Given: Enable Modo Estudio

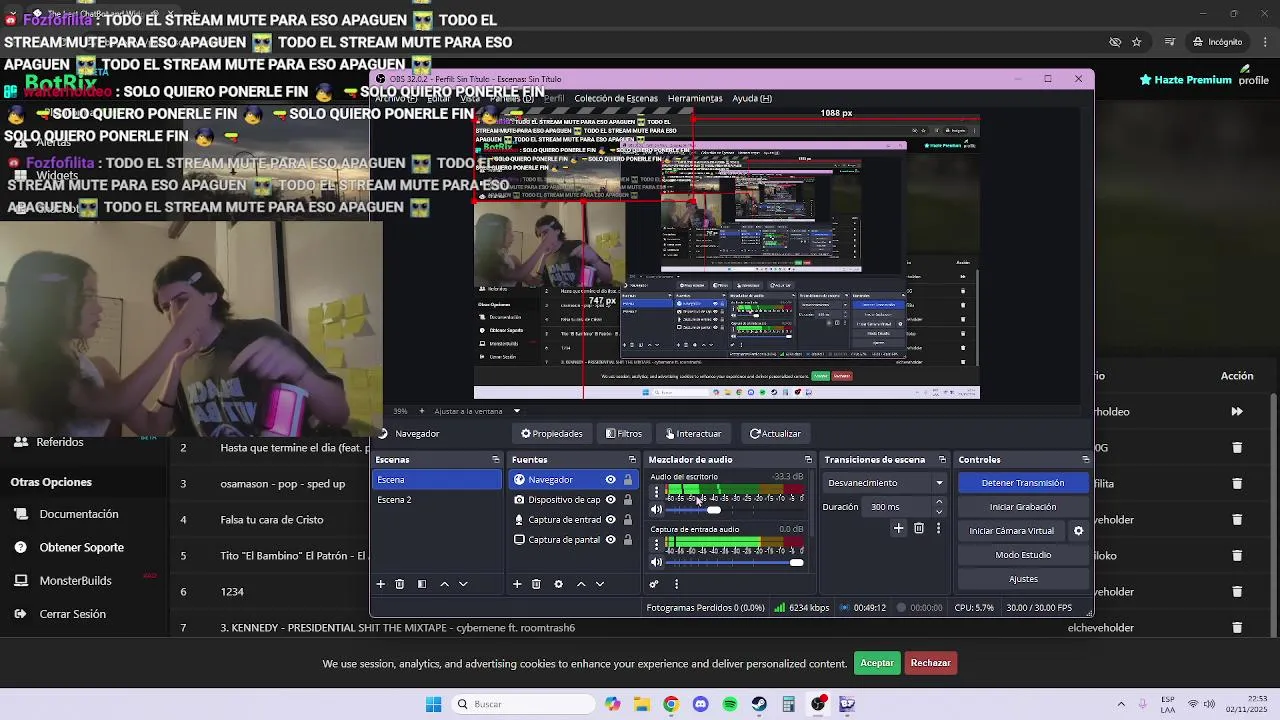Looking at the screenshot, I should 1022,555.
